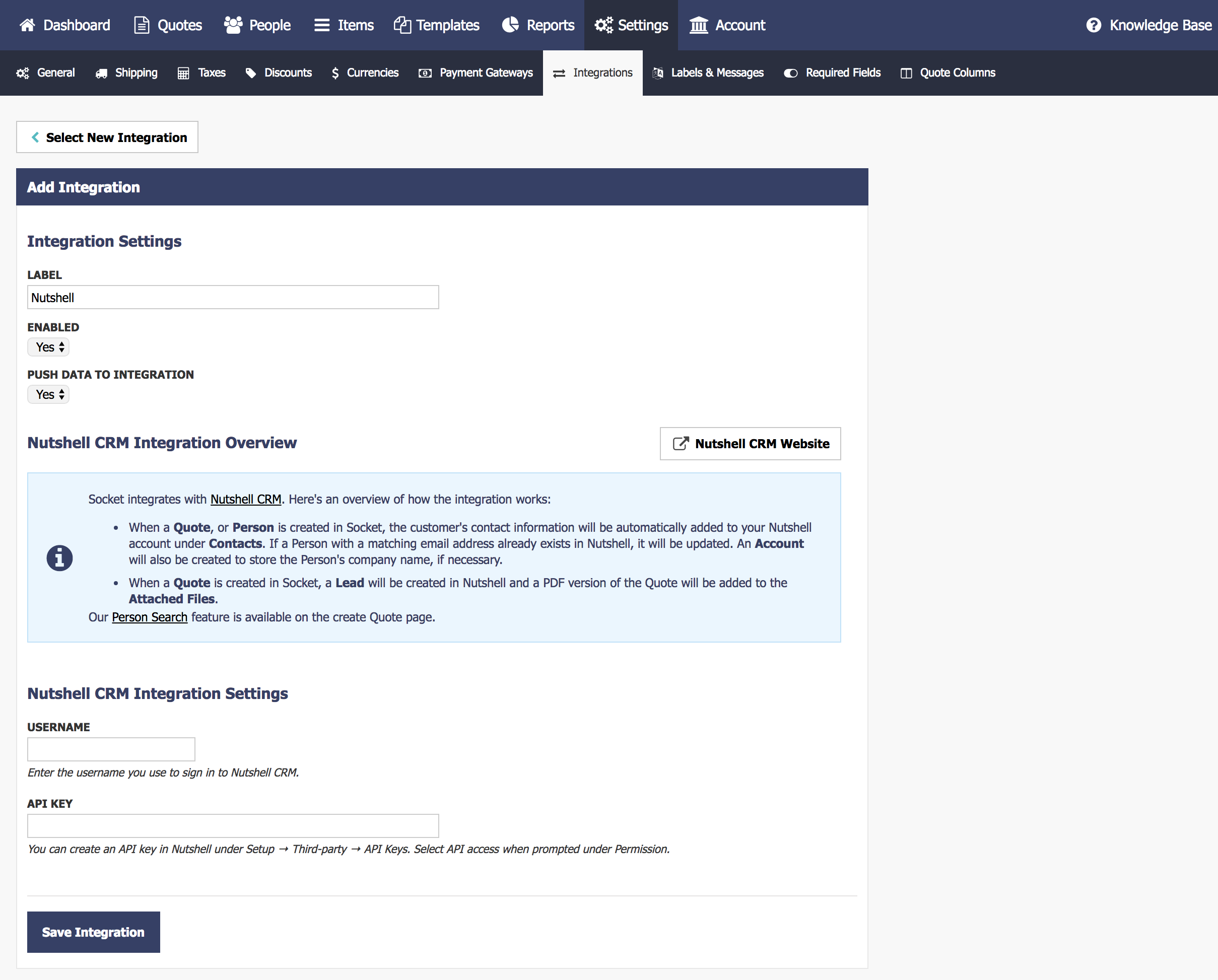Switch to the General settings tab
The image size is (1218, 980).
(x=46, y=73)
